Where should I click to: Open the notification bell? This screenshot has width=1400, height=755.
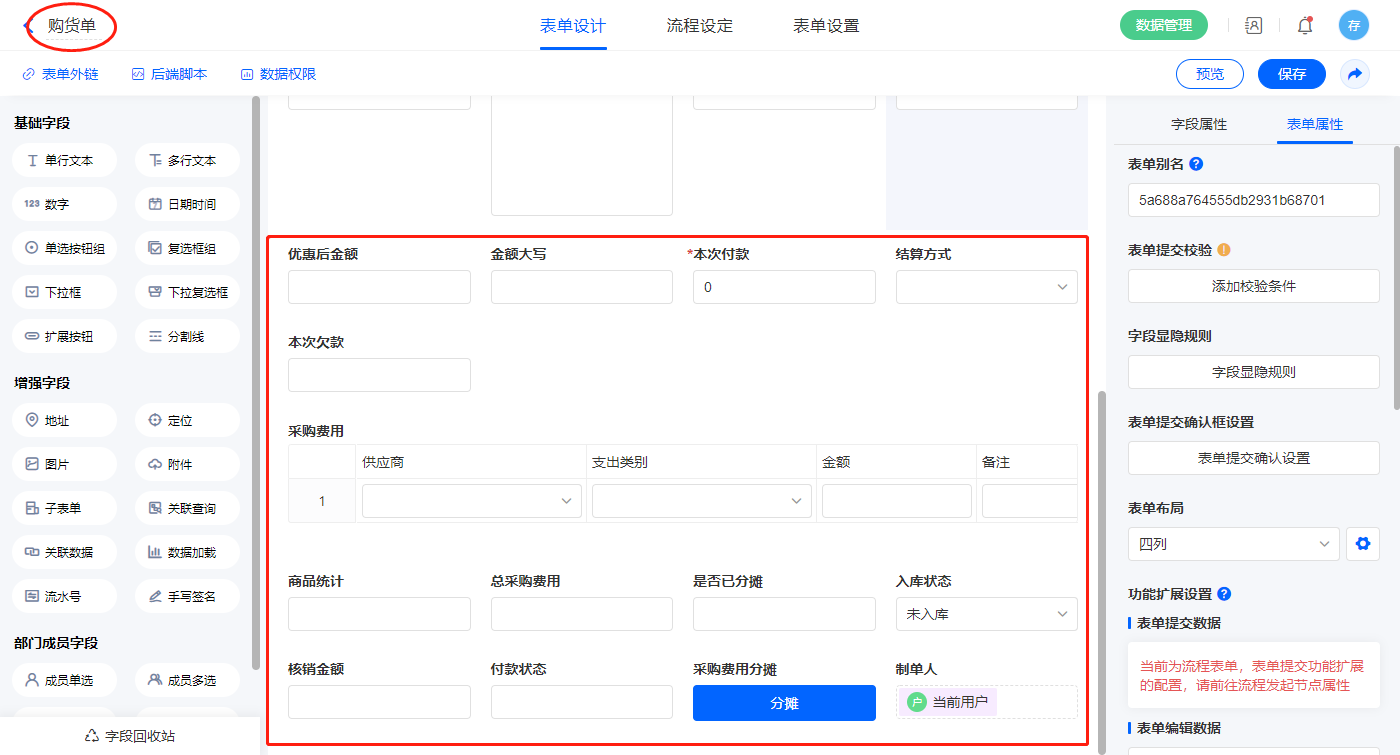[1305, 26]
